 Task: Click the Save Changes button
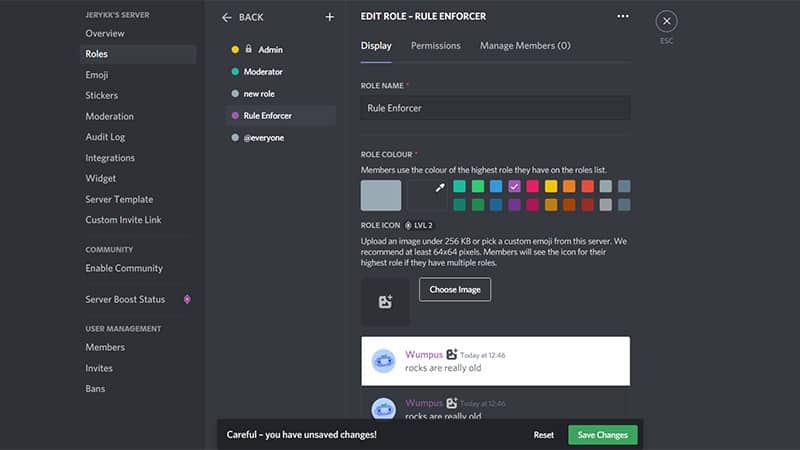click(x=603, y=435)
